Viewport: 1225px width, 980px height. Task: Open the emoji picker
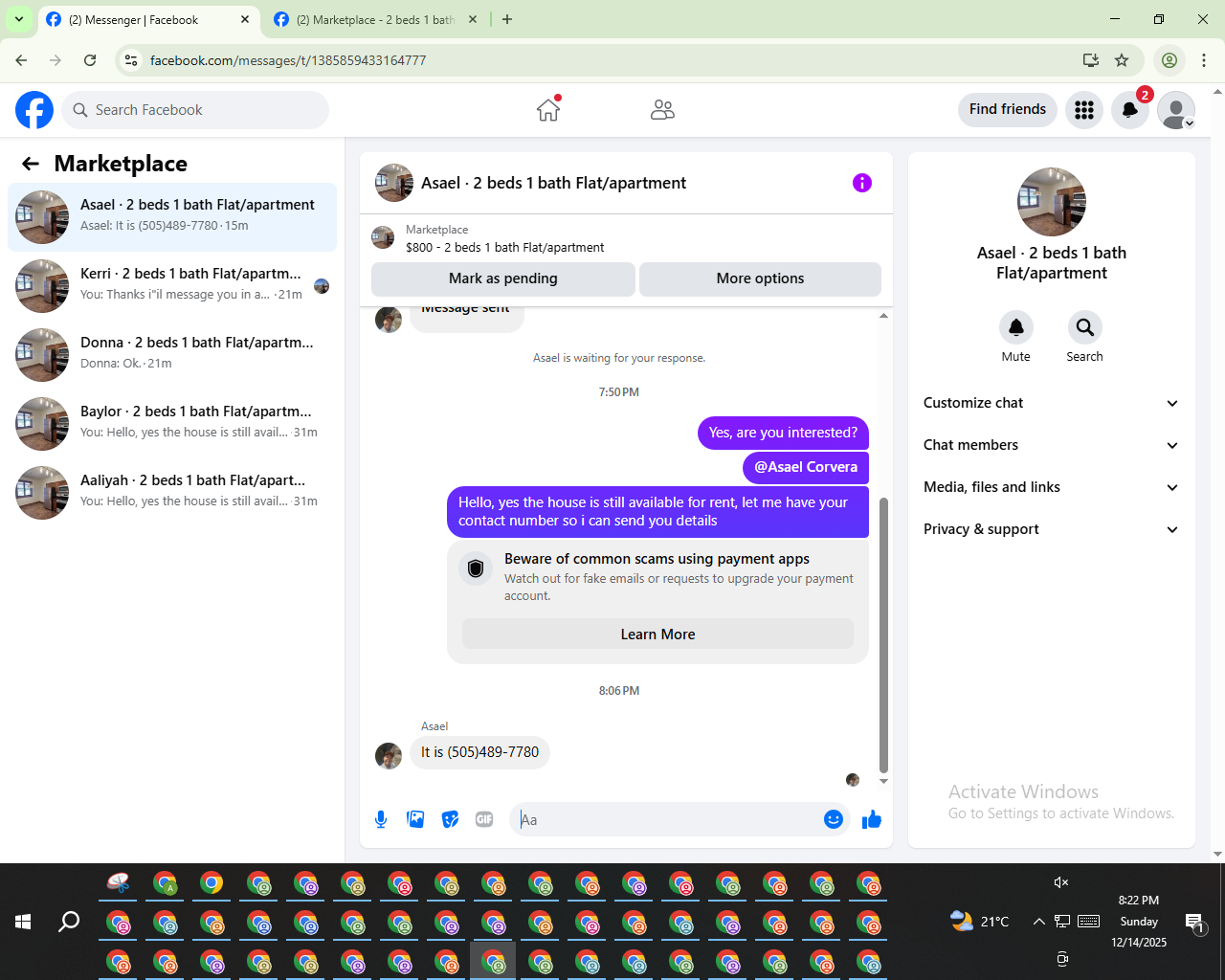[x=834, y=819]
